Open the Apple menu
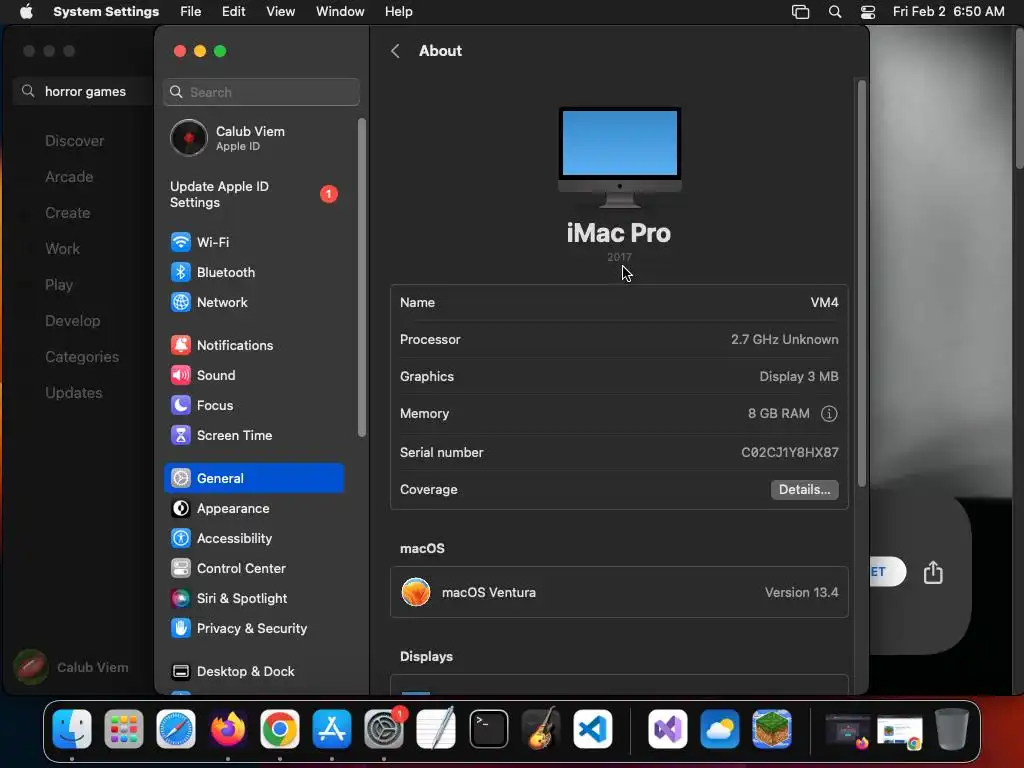The height and width of the screenshot is (768, 1024). click(x=26, y=12)
